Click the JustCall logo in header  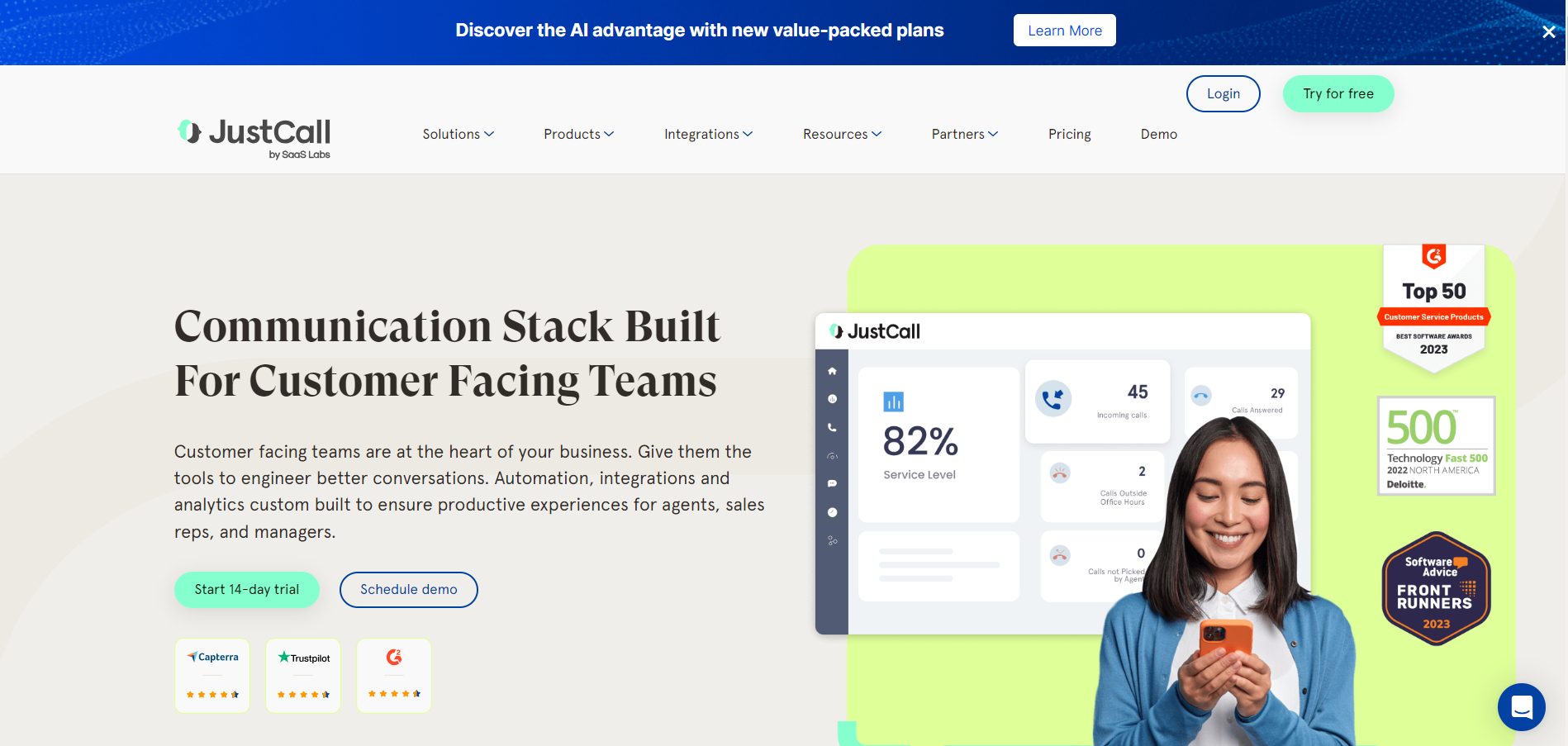254,138
